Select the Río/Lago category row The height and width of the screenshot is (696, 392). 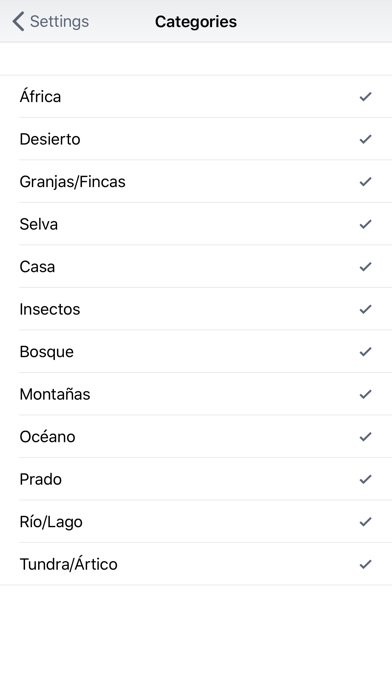(196, 522)
